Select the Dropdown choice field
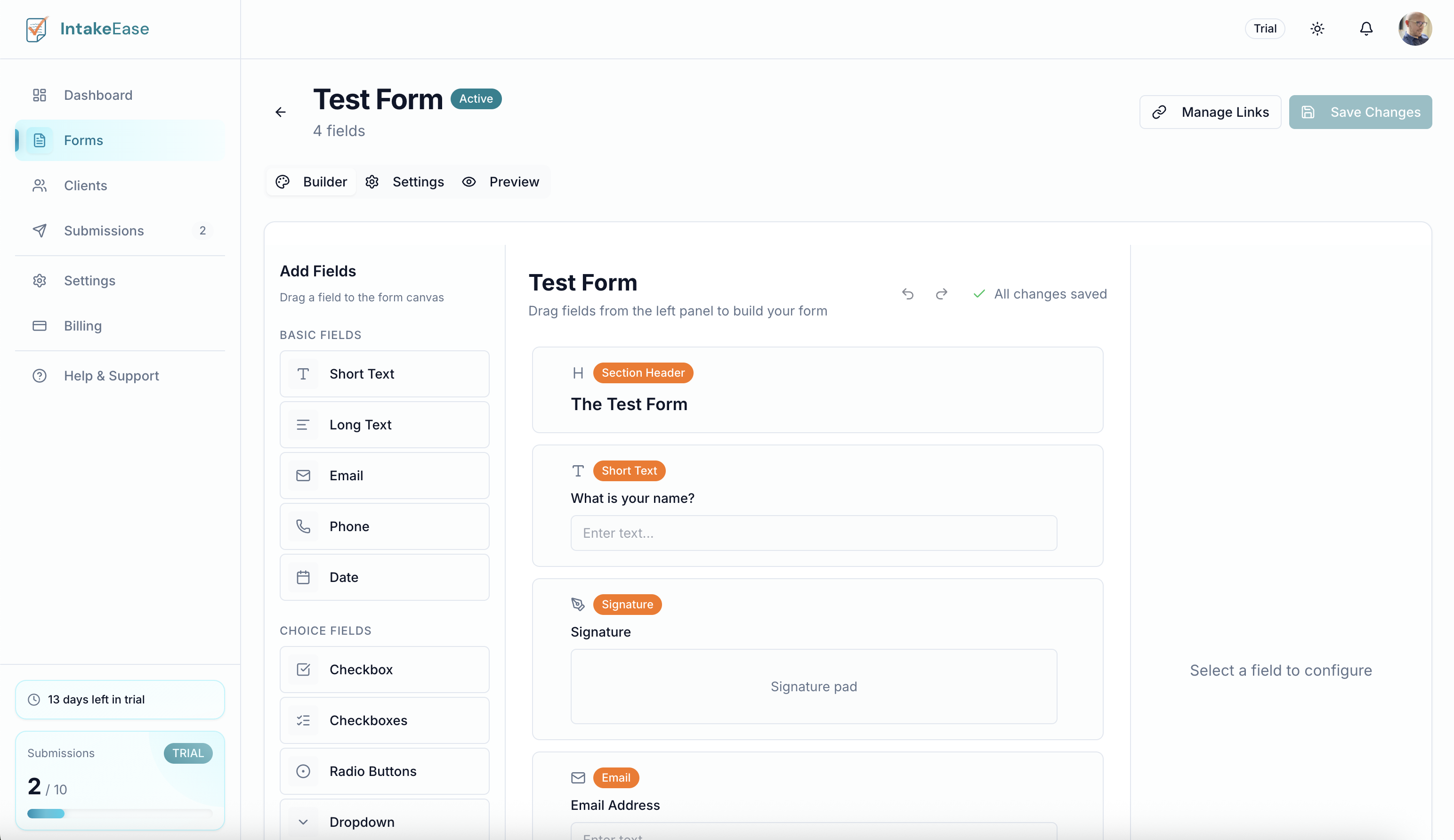 [384, 822]
